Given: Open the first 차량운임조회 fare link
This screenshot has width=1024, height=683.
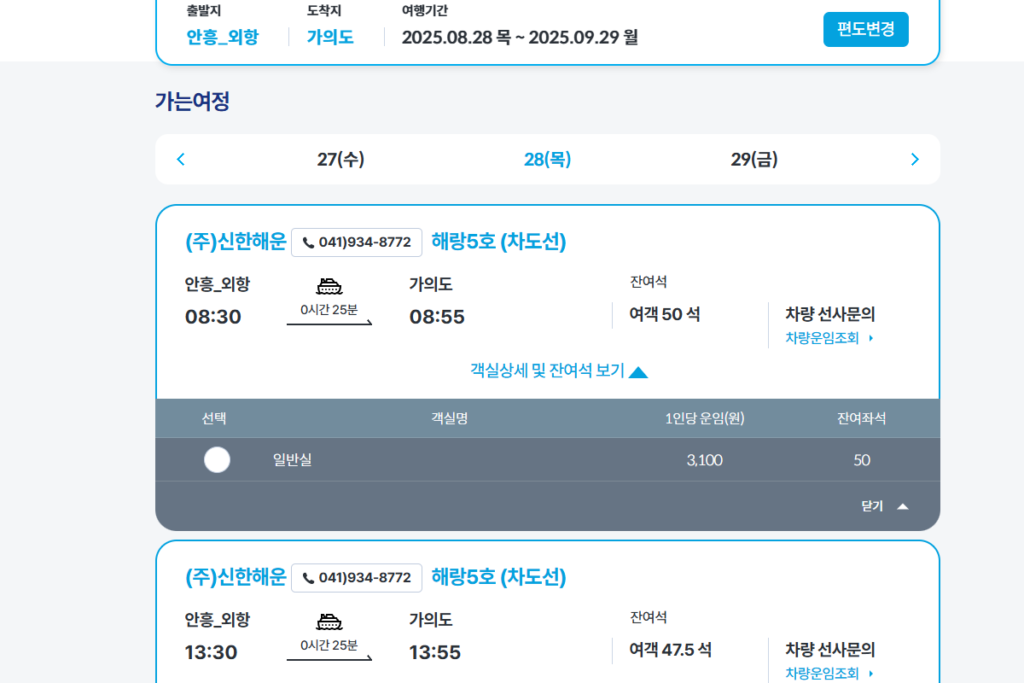Looking at the screenshot, I should coord(824,338).
